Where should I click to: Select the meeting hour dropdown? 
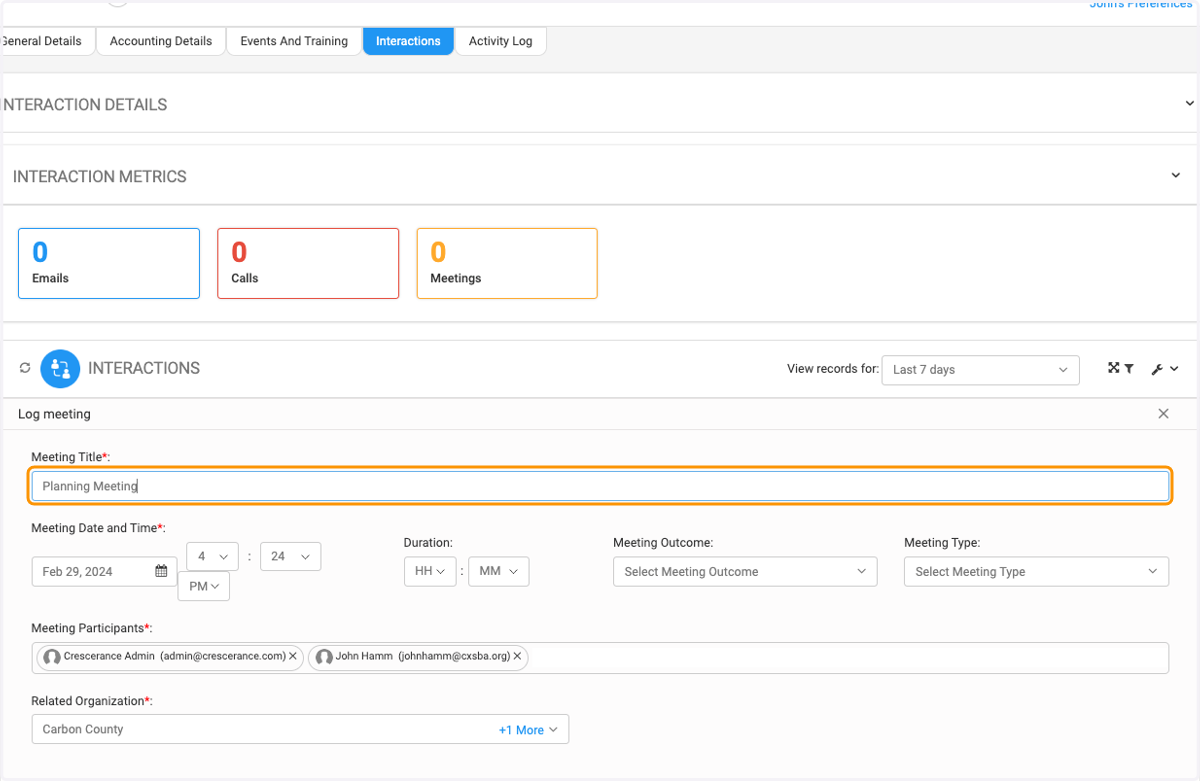click(x=212, y=556)
